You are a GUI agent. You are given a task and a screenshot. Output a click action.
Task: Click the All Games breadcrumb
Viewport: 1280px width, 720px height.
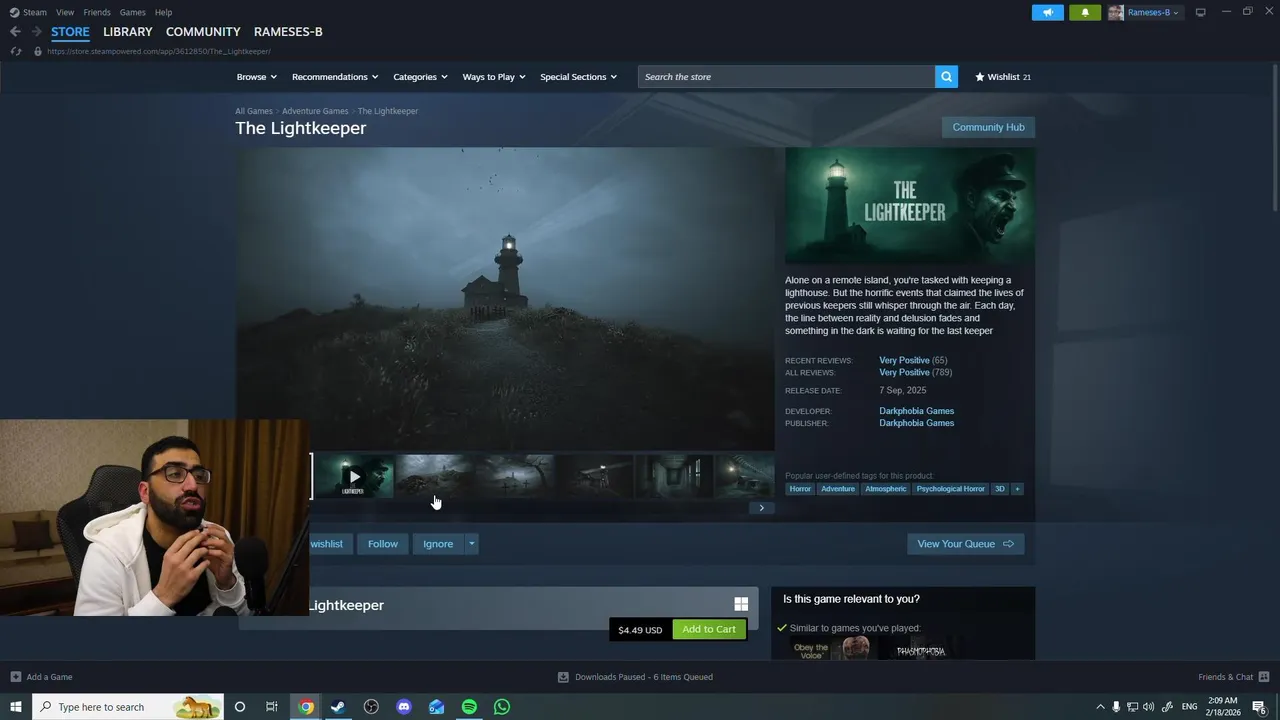(x=254, y=111)
